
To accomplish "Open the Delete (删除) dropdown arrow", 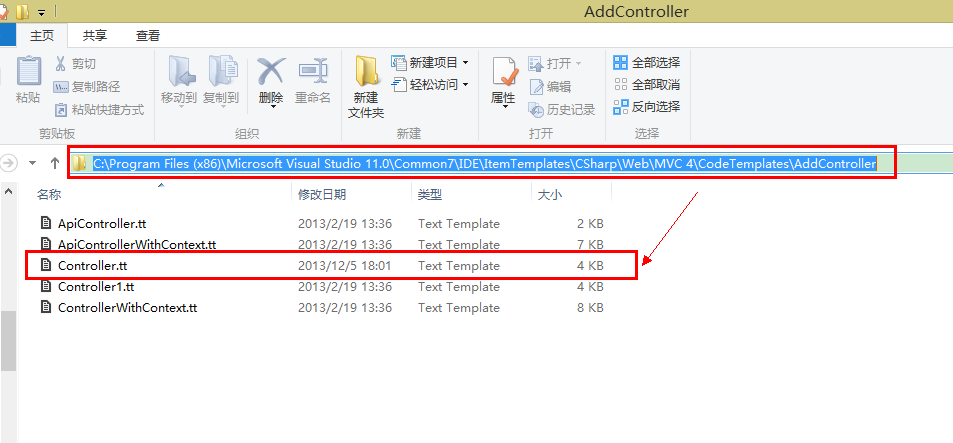I will click(x=273, y=107).
